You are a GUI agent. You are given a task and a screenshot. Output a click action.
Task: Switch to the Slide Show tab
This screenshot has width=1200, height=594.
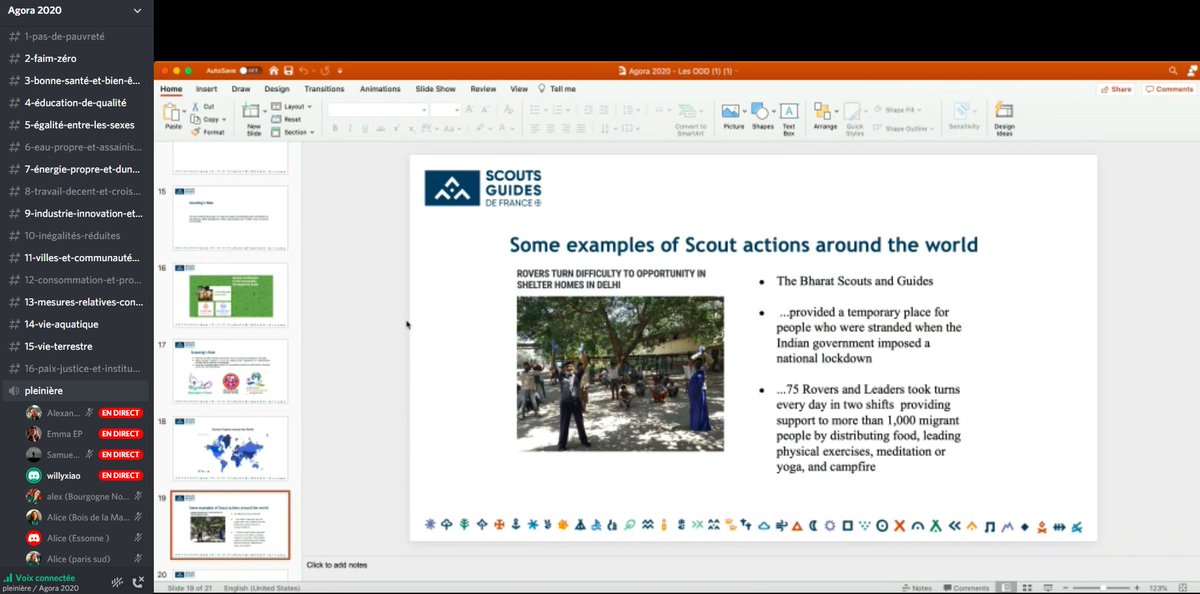tap(435, 89)
